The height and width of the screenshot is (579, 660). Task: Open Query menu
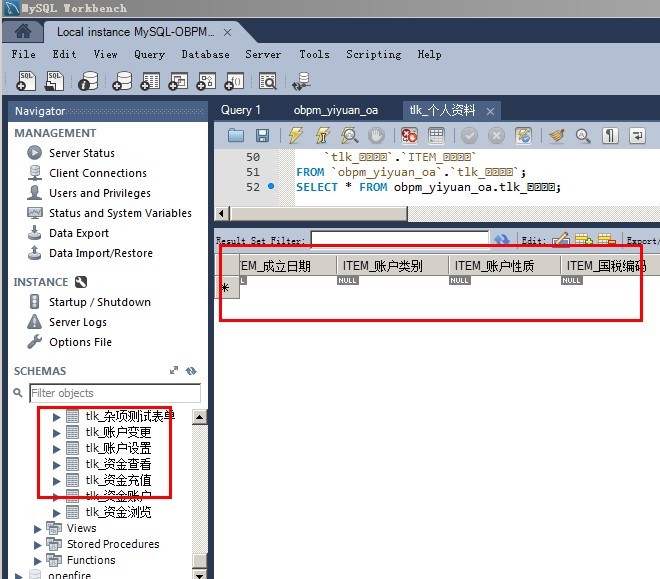coord(149,55)
